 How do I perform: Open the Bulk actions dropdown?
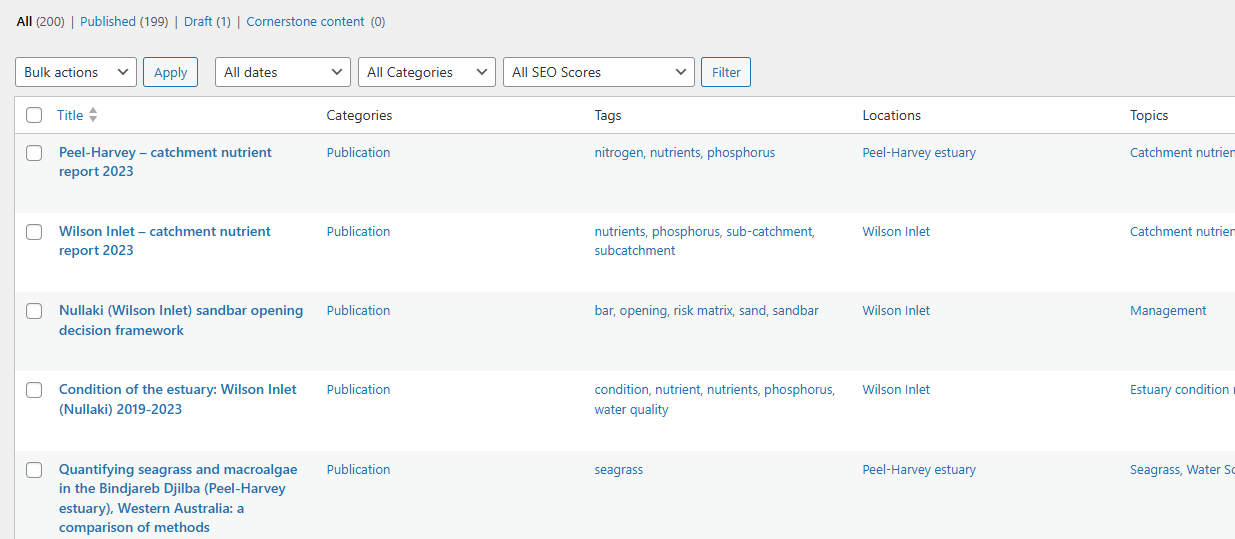click(x=76, y=72)
